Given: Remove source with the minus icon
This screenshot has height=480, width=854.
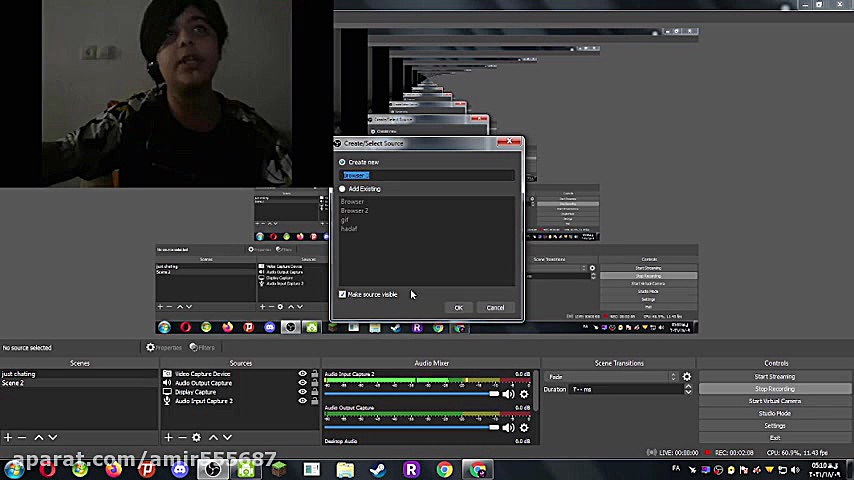Looking at the screenshot, I should [182, 438].
